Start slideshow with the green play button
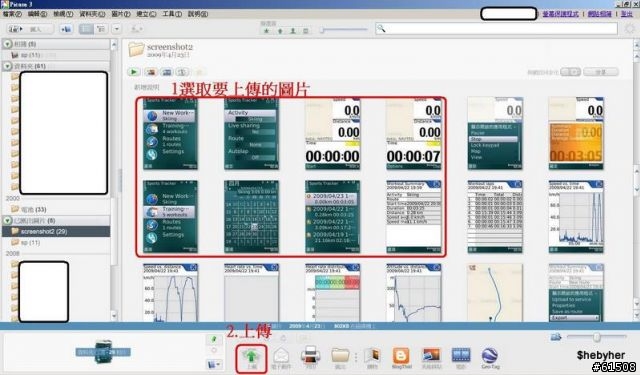This screenshot has width=640, height=375. point(133,72)
